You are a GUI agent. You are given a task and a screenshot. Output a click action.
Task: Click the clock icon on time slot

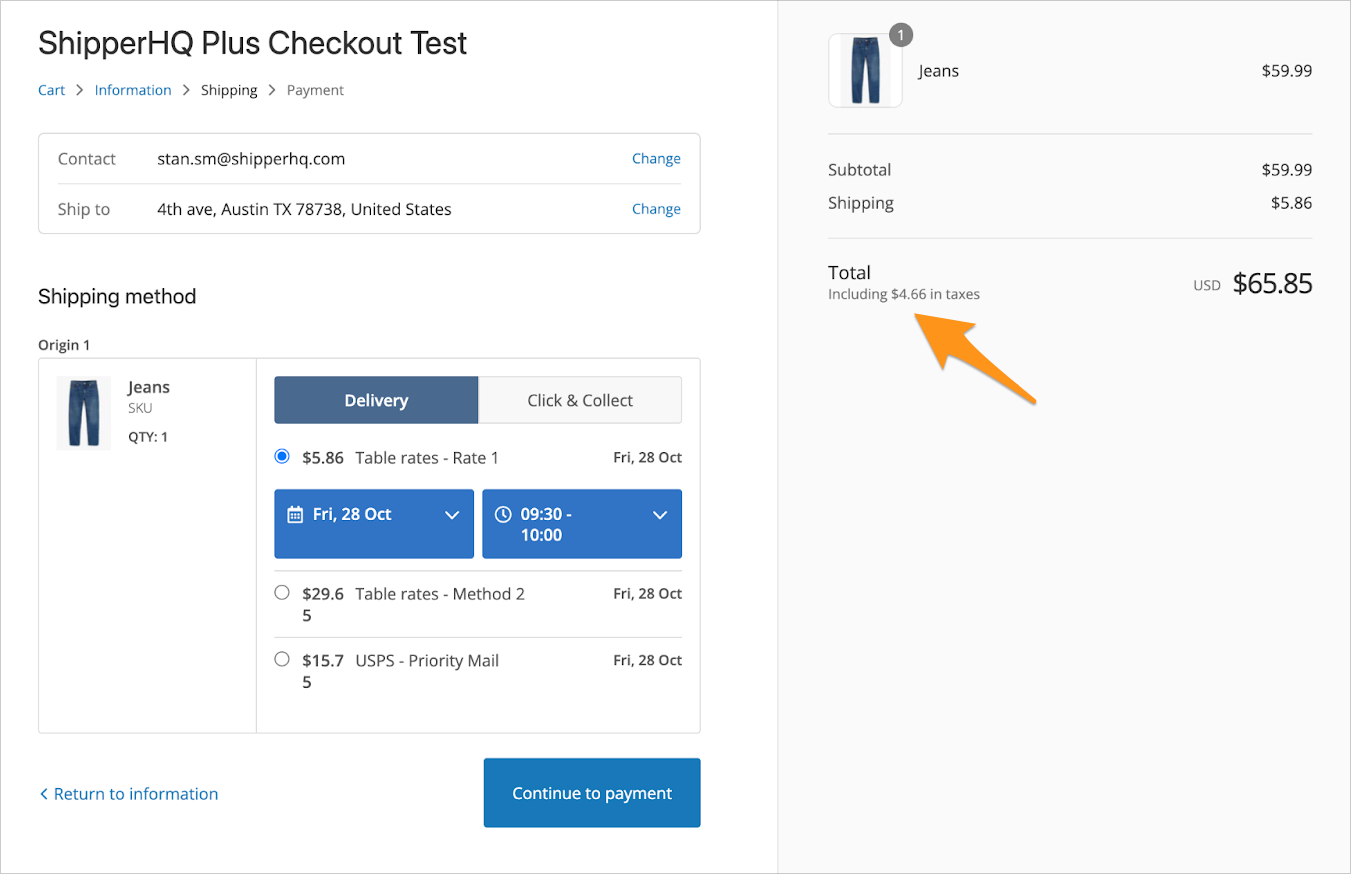[x=503, y=515]
